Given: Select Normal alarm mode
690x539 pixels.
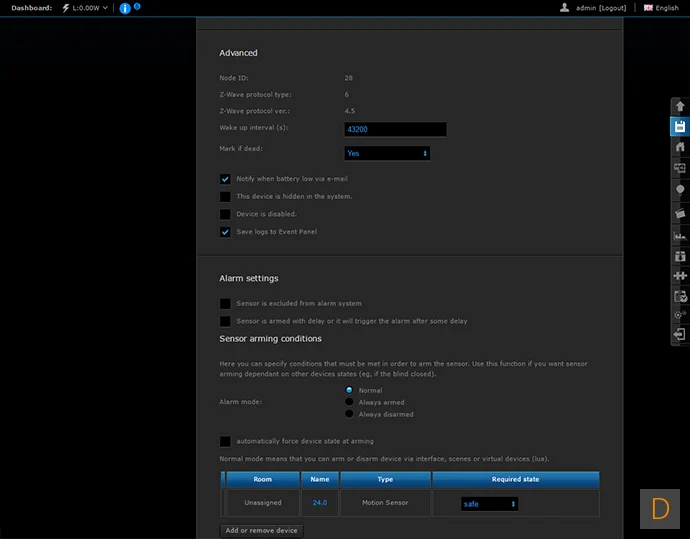Looking at the screenshot, I should 349,390.
